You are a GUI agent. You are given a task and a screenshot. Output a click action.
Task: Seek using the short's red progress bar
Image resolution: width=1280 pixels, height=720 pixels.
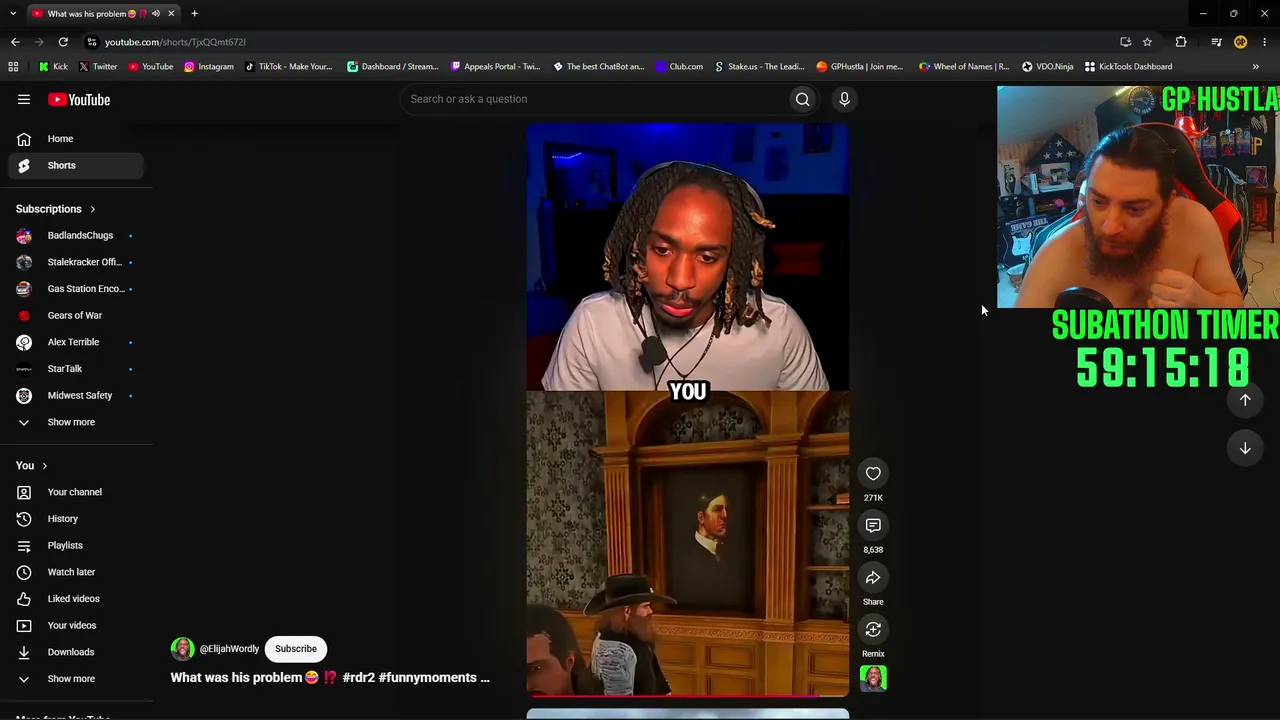(x=688, y=695)
